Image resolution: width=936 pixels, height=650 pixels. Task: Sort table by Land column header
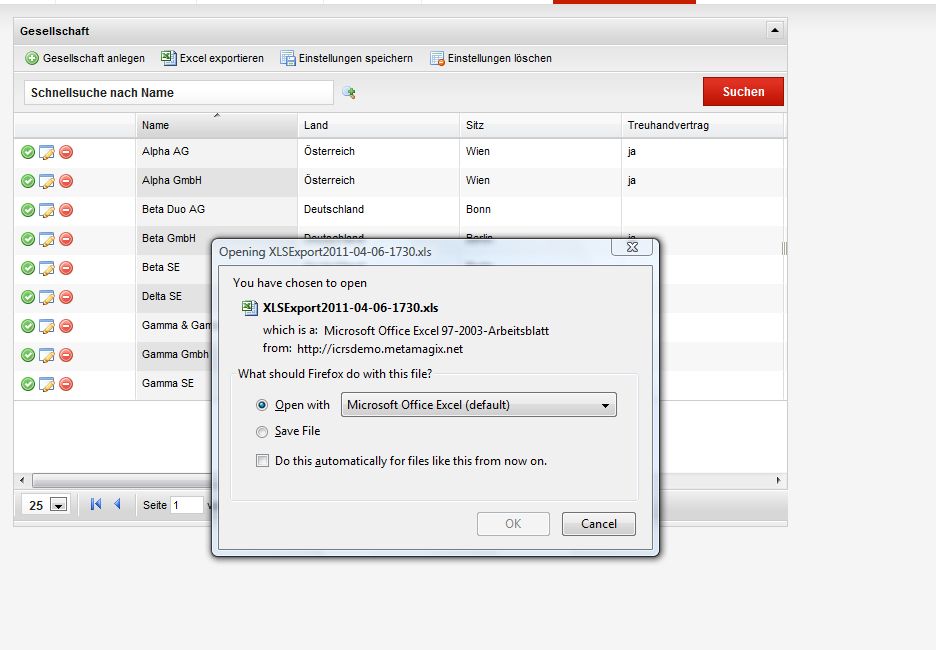pos(378,125)
